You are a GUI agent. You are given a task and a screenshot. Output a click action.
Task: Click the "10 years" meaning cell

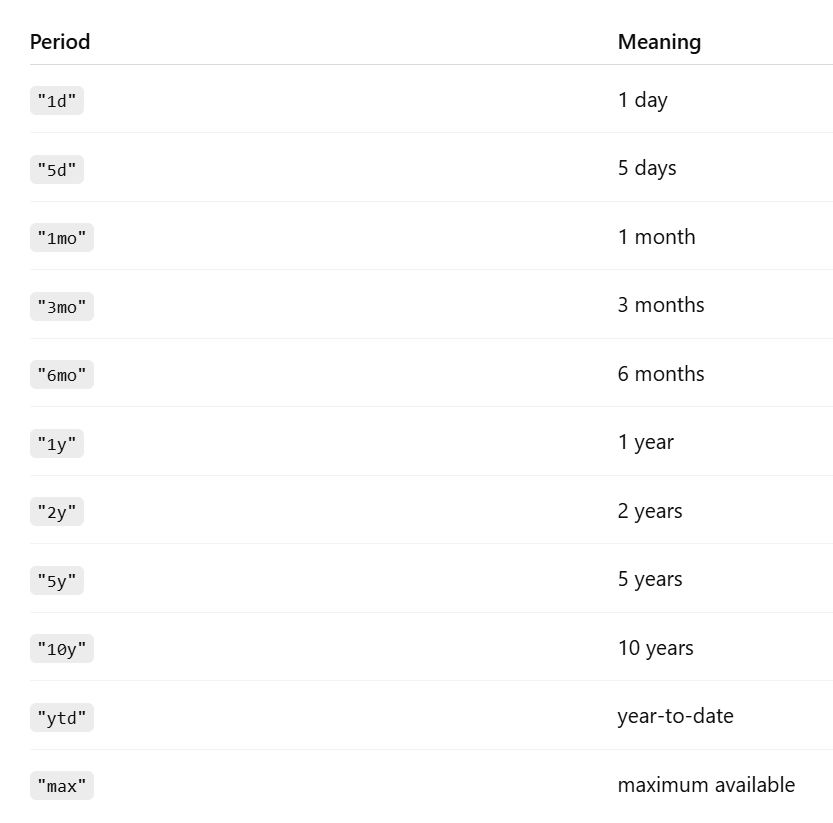pyautogui.click(x=655, y=648)
